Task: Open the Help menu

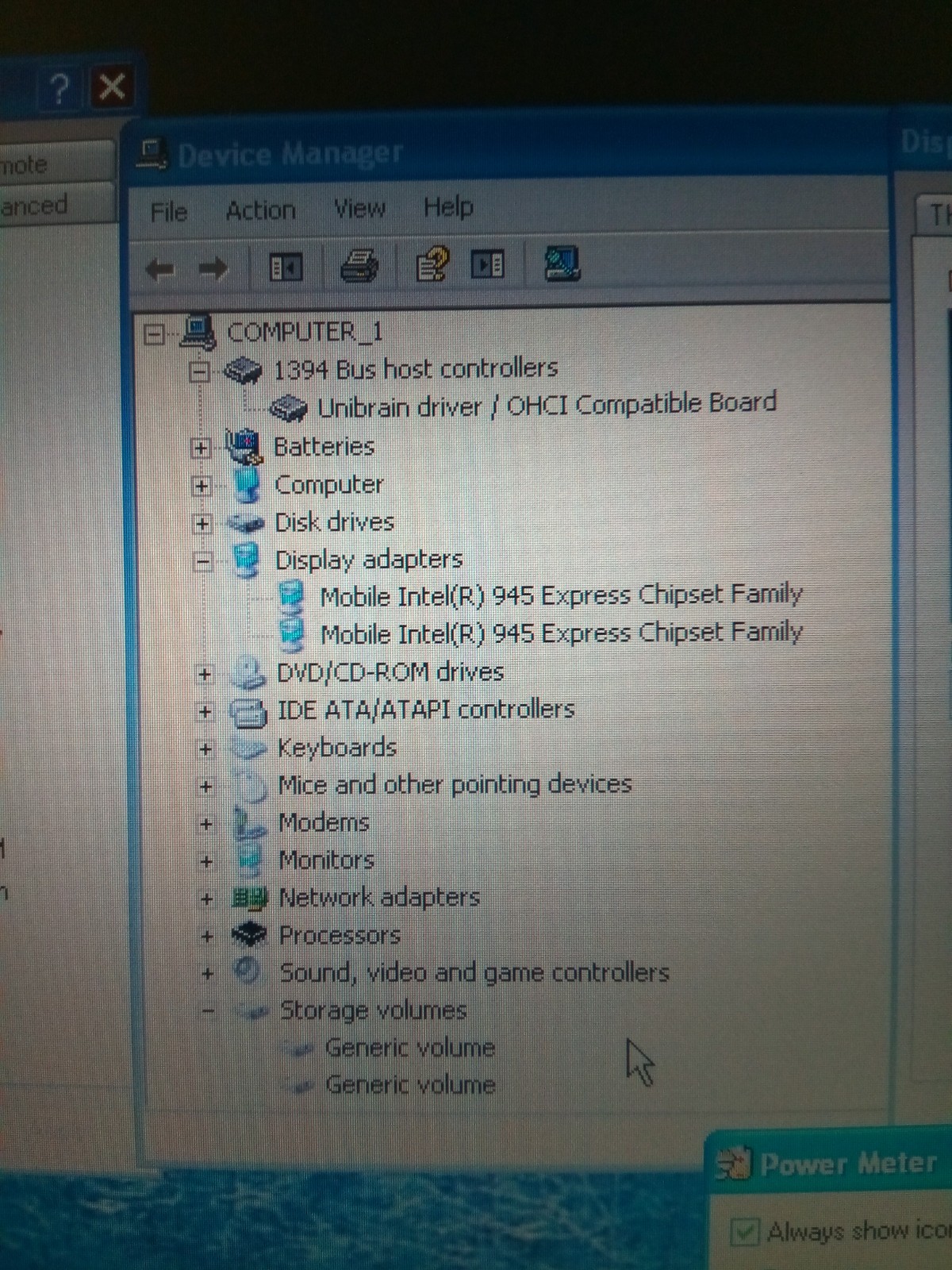Action: (448, 206)
